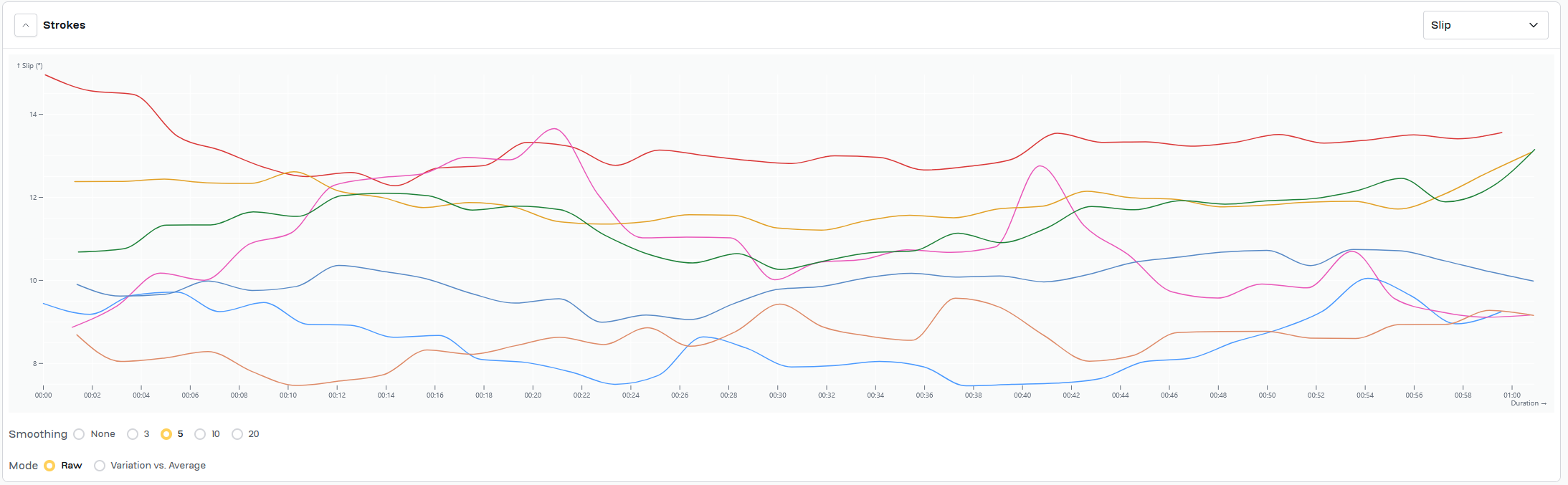Enable Raw mode

point(49,466)
